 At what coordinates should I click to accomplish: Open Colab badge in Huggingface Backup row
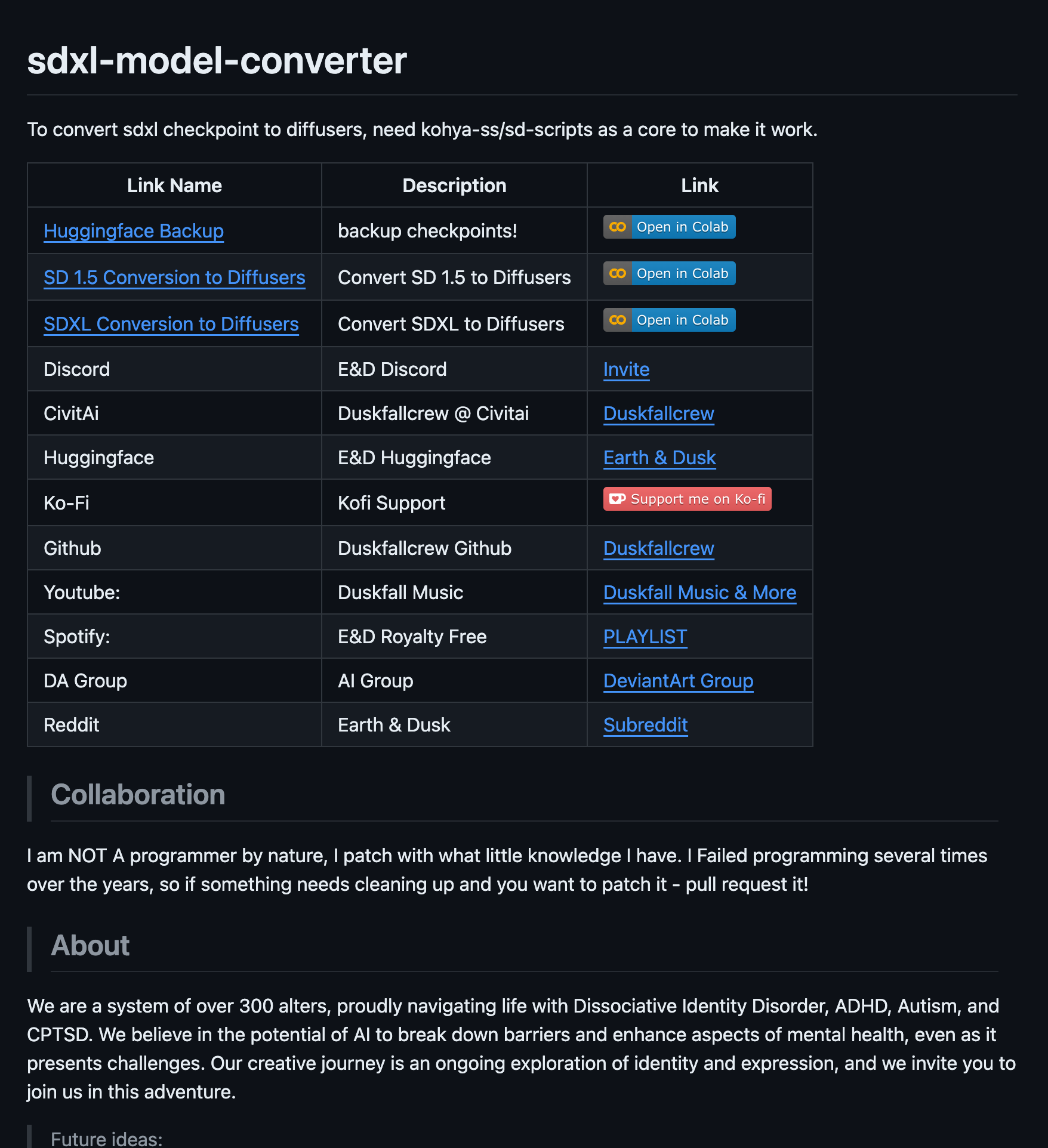pos(669,227)
